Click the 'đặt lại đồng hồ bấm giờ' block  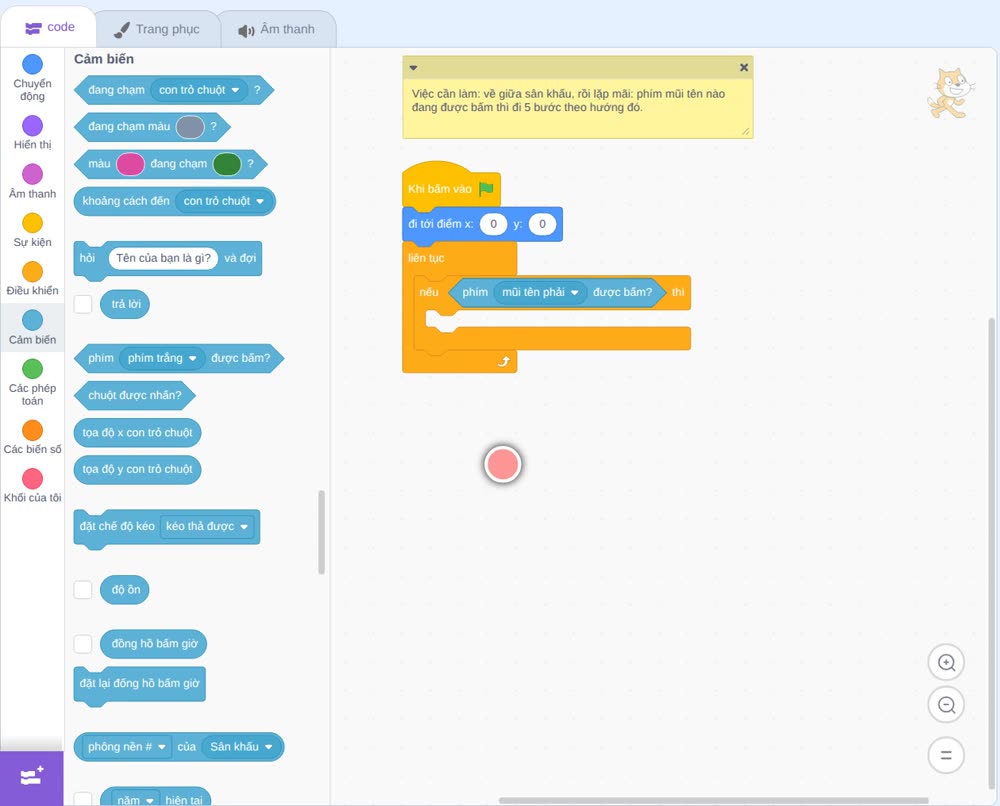140,684
